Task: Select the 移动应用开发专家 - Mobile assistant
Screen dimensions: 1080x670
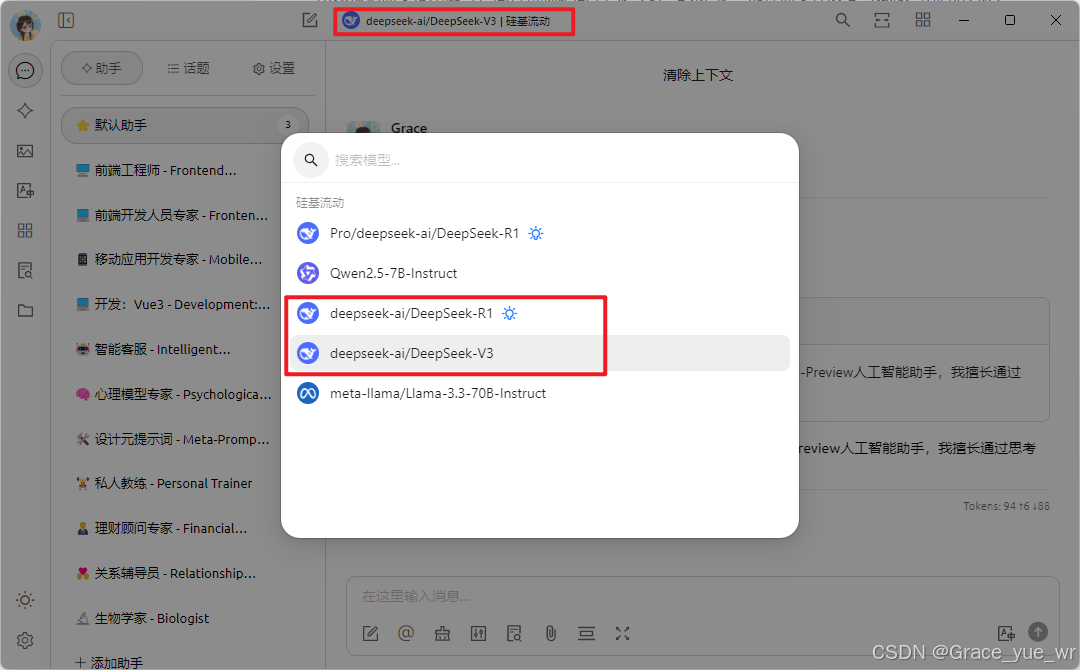Action: click(185, 260)
